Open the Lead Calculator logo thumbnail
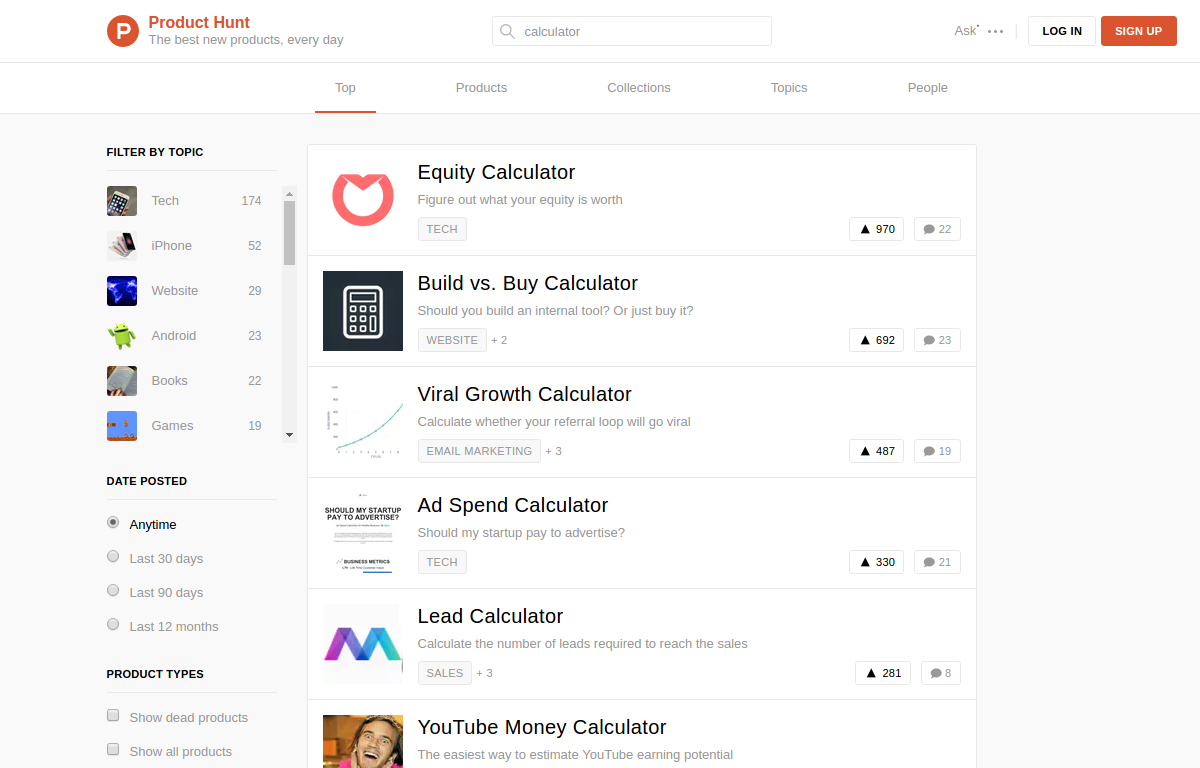This screenshot has height=768, width=1200. [x=363, y=644]
